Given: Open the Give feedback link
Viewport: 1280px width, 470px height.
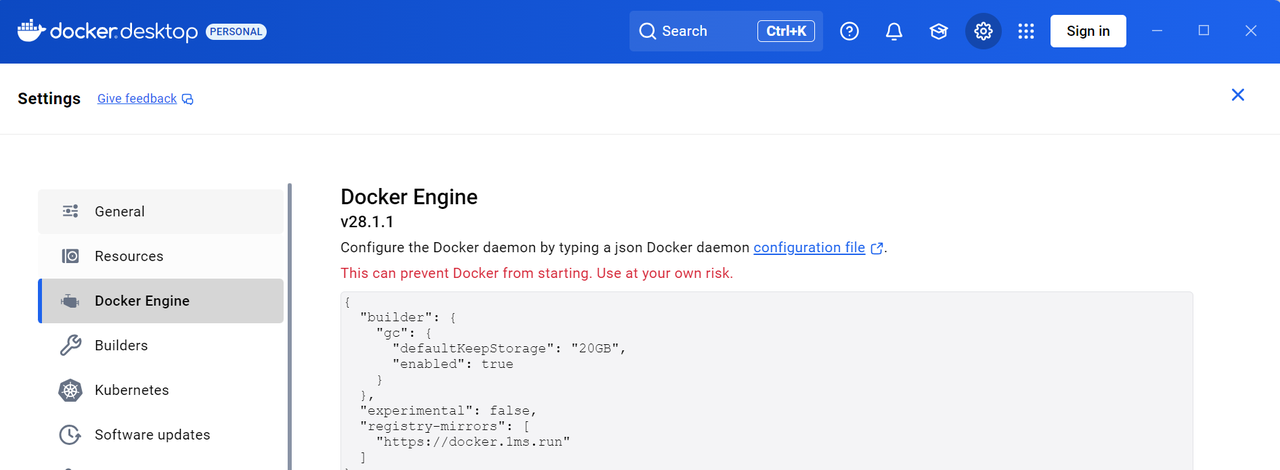Looking at the screenshot, I should coord(137,99).
